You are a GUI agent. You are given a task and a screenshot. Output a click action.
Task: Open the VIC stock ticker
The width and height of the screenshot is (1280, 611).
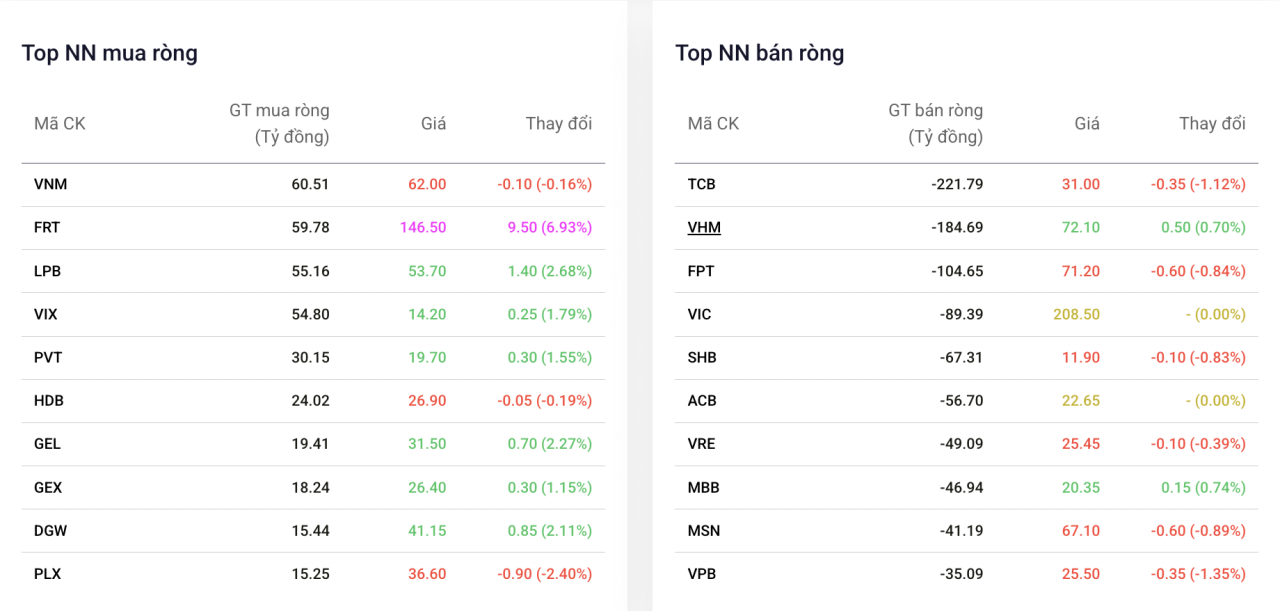tap(700, 314)
